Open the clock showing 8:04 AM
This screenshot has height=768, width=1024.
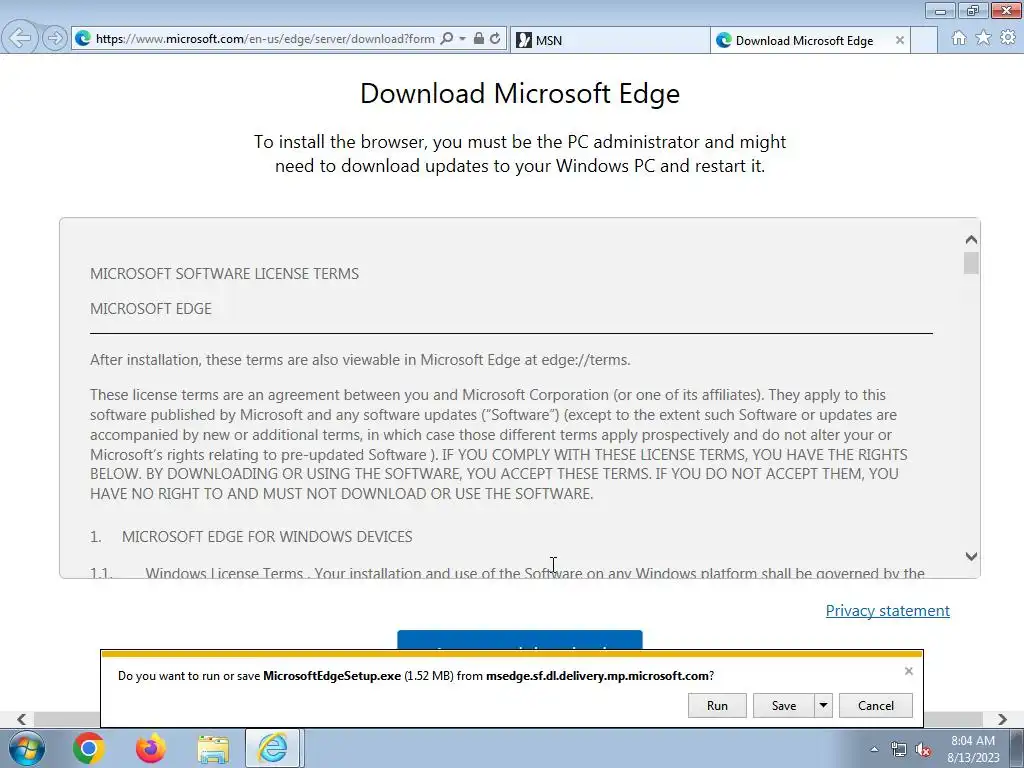973,748
